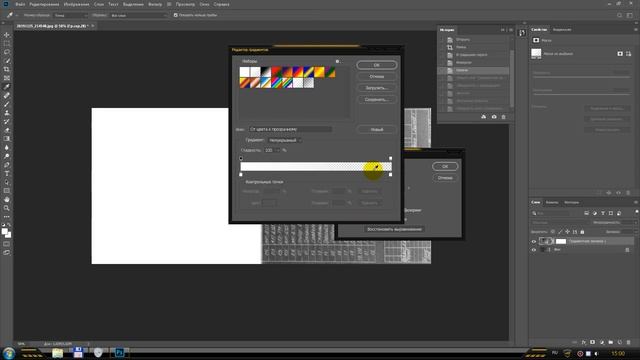The height and width of the screenshot is (360, 640).
Task: Open Photoshop from the Windows taskbar
Action: pos(119,353)
